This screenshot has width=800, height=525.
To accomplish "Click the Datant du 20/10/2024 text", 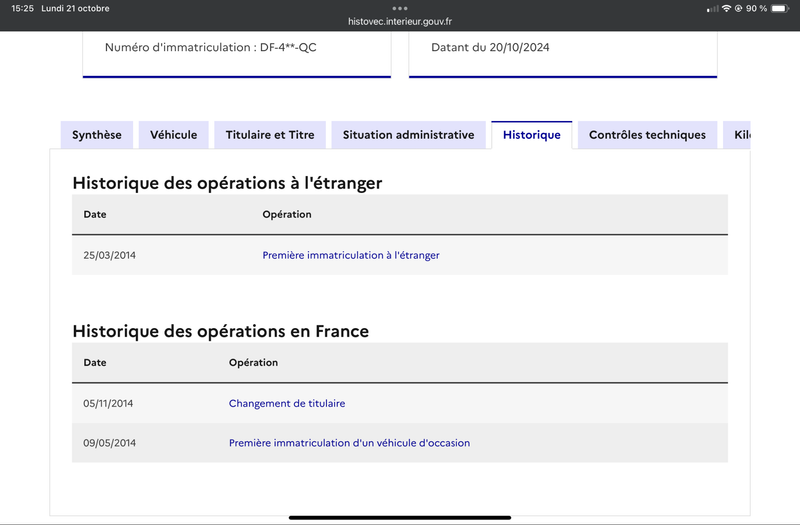I will point(490,47).
